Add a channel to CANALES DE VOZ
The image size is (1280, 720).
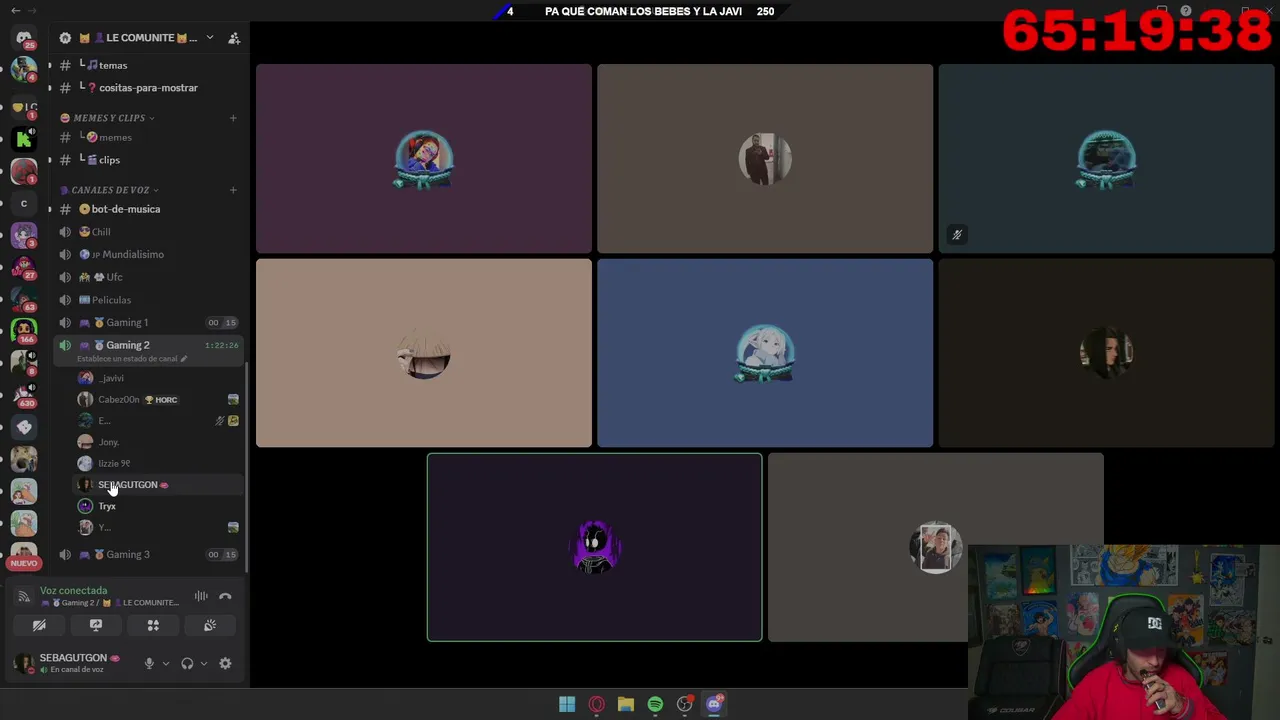(x=233, y=190)
